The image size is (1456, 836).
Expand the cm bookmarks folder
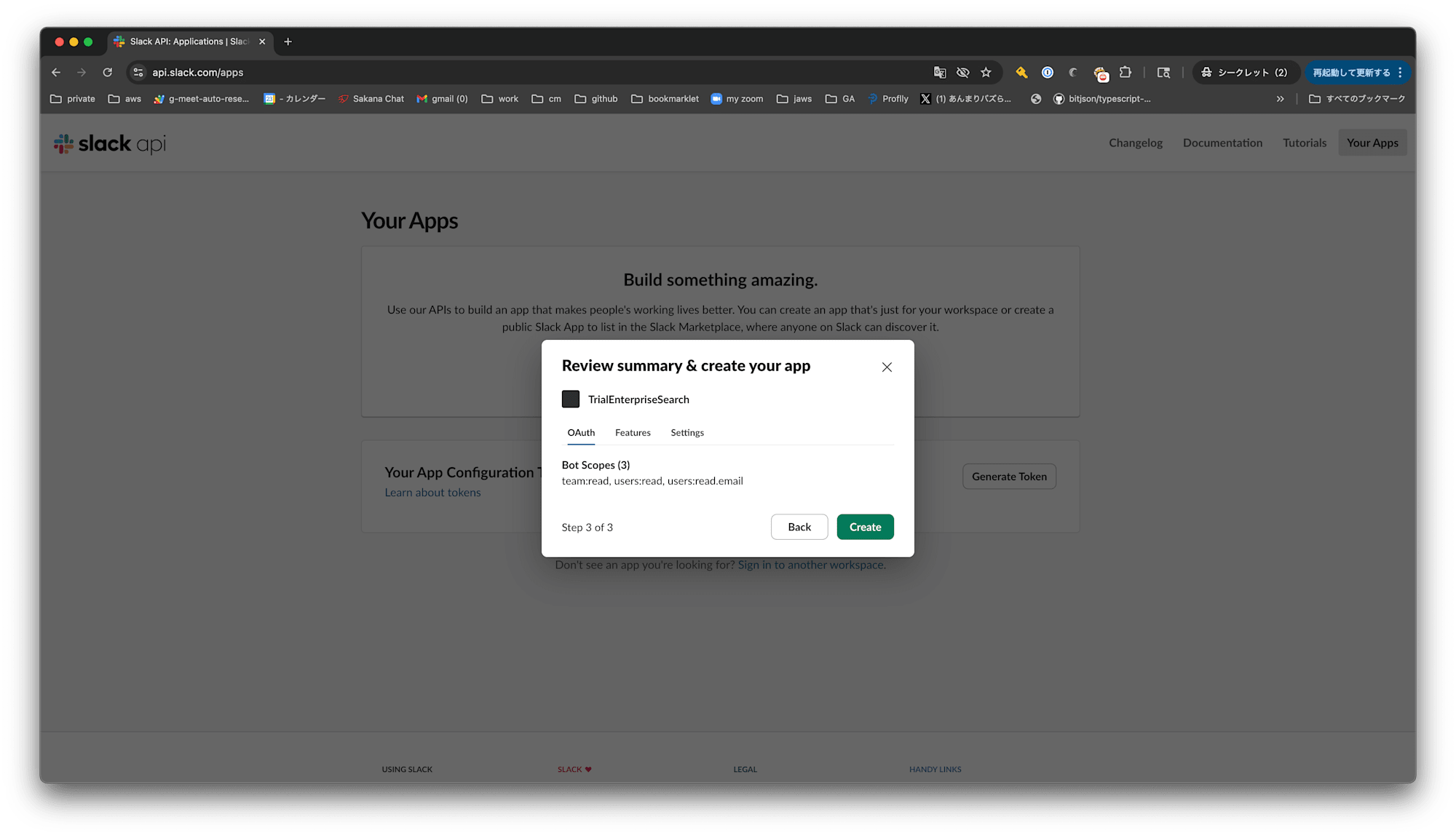pos(547,99)
